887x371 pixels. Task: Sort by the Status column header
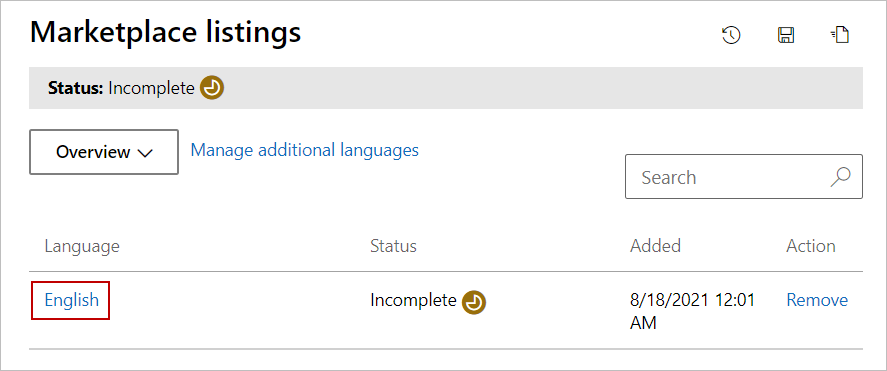coord(393,246)
